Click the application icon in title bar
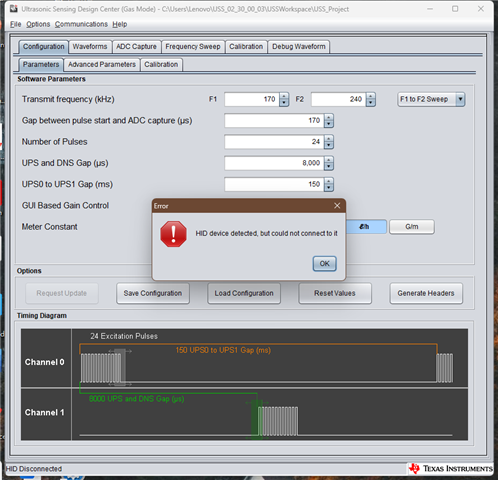 coord(14,9)
